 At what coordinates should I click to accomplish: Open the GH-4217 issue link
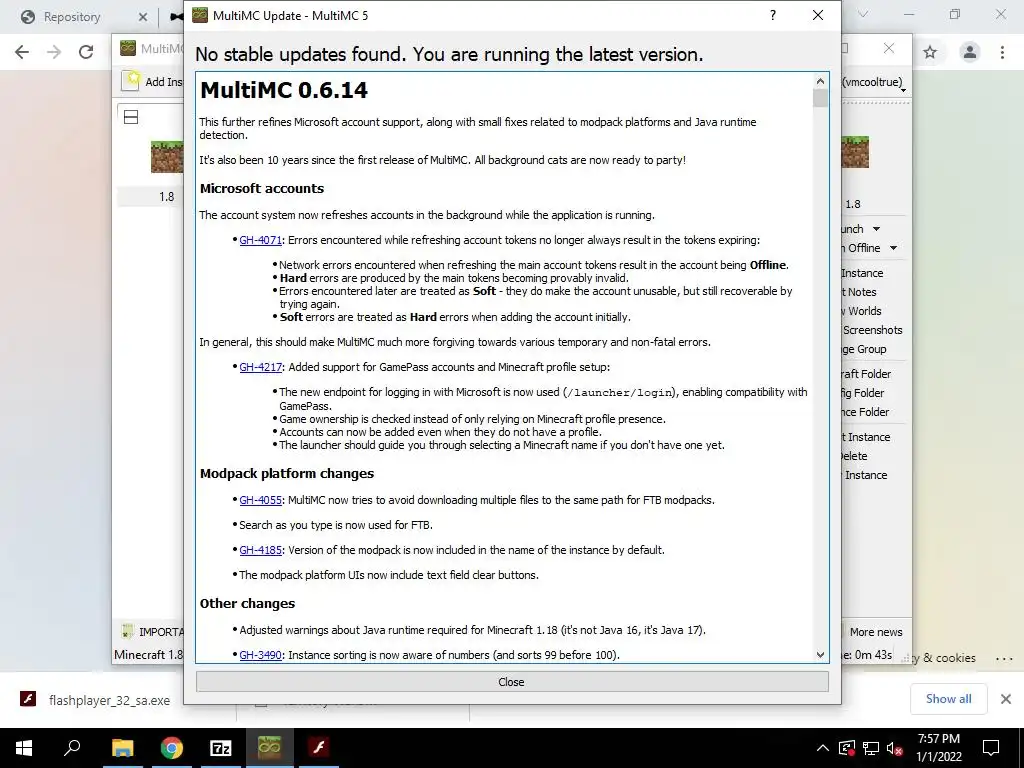261,367
